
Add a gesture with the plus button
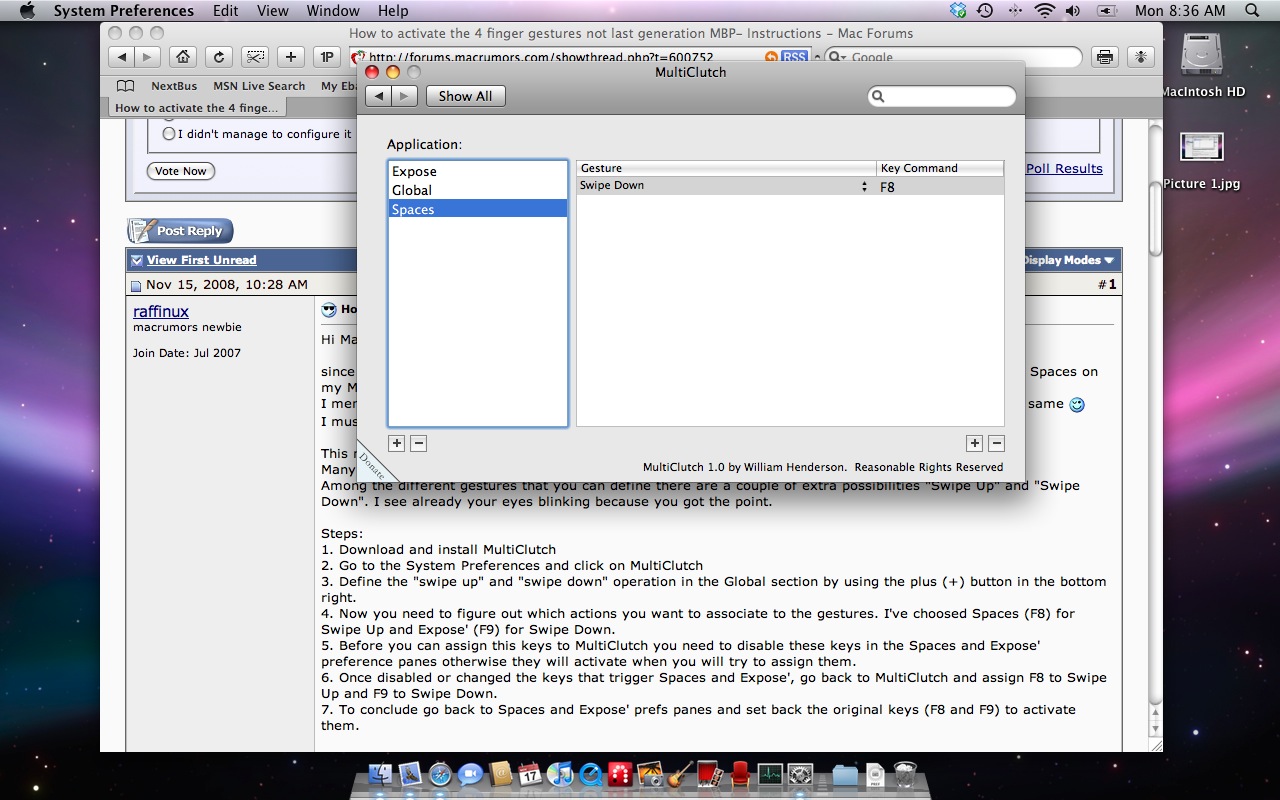click(x=974, y=443)
